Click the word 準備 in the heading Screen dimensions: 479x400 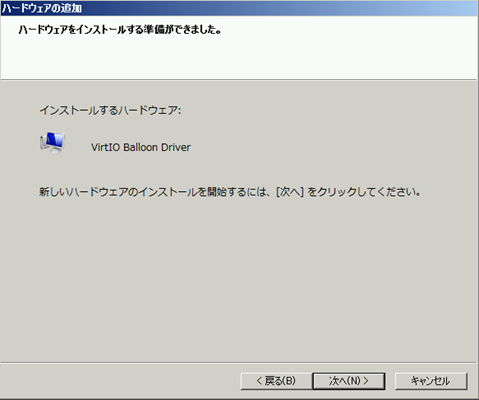click(155, 30)
